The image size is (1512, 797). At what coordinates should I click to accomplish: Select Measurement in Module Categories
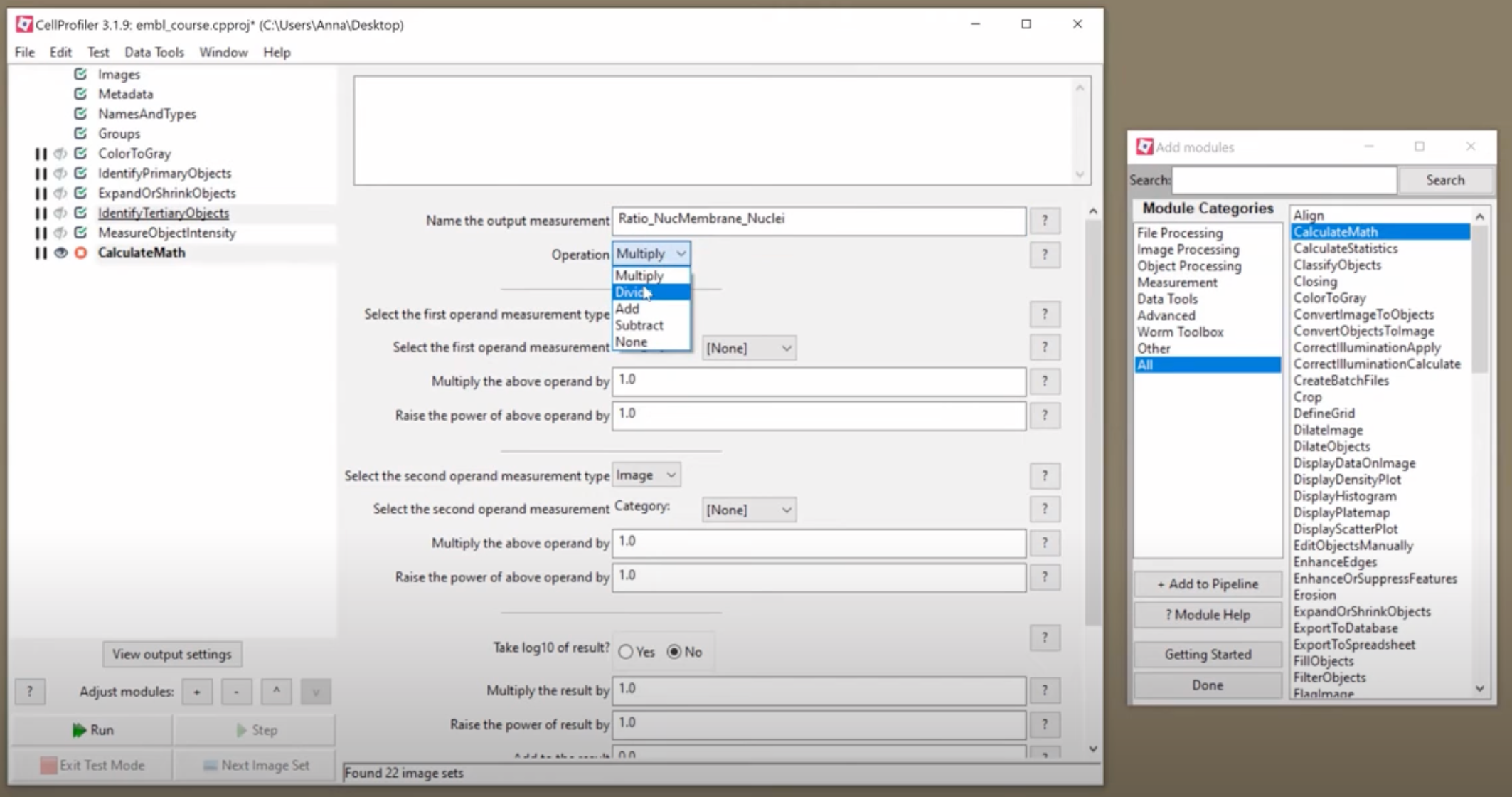pyautogui.click(x=1177, y=283)
